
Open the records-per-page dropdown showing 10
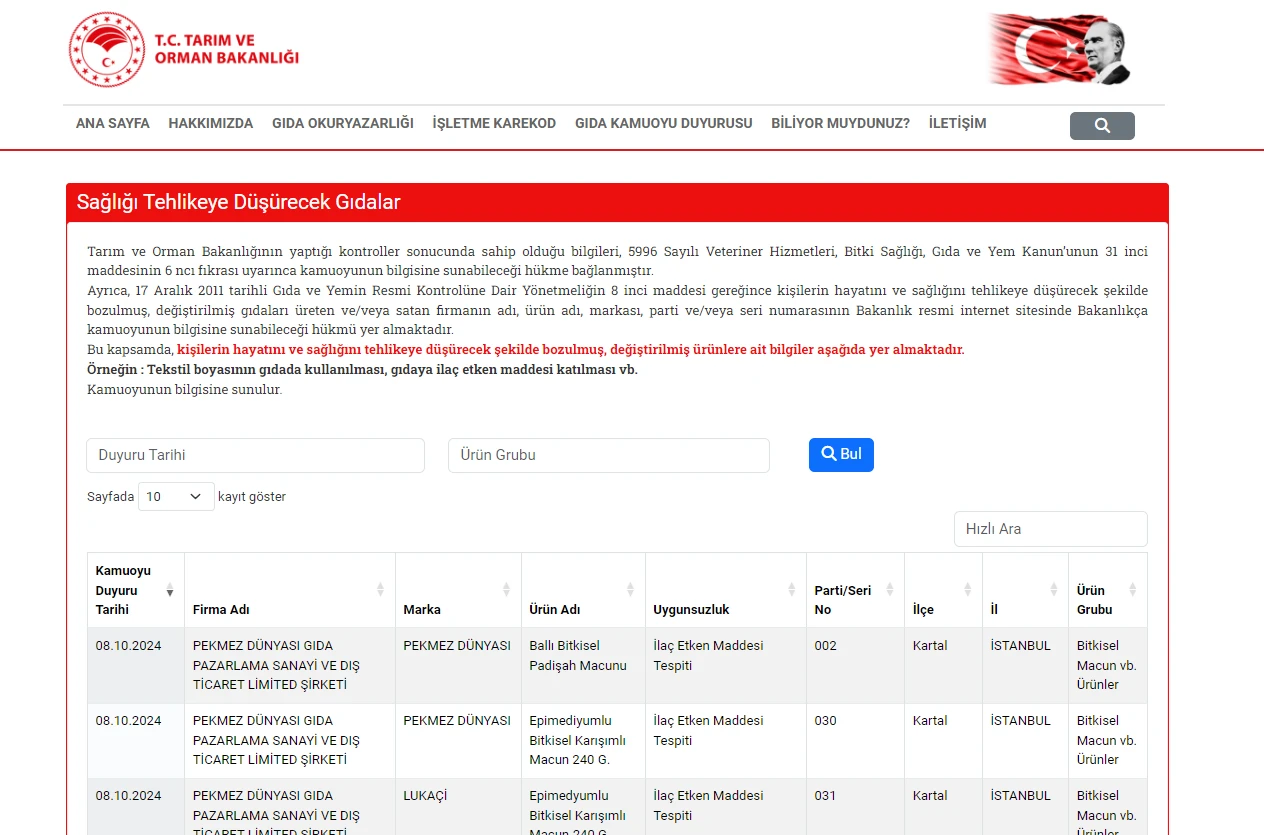[x=176, y=496]
